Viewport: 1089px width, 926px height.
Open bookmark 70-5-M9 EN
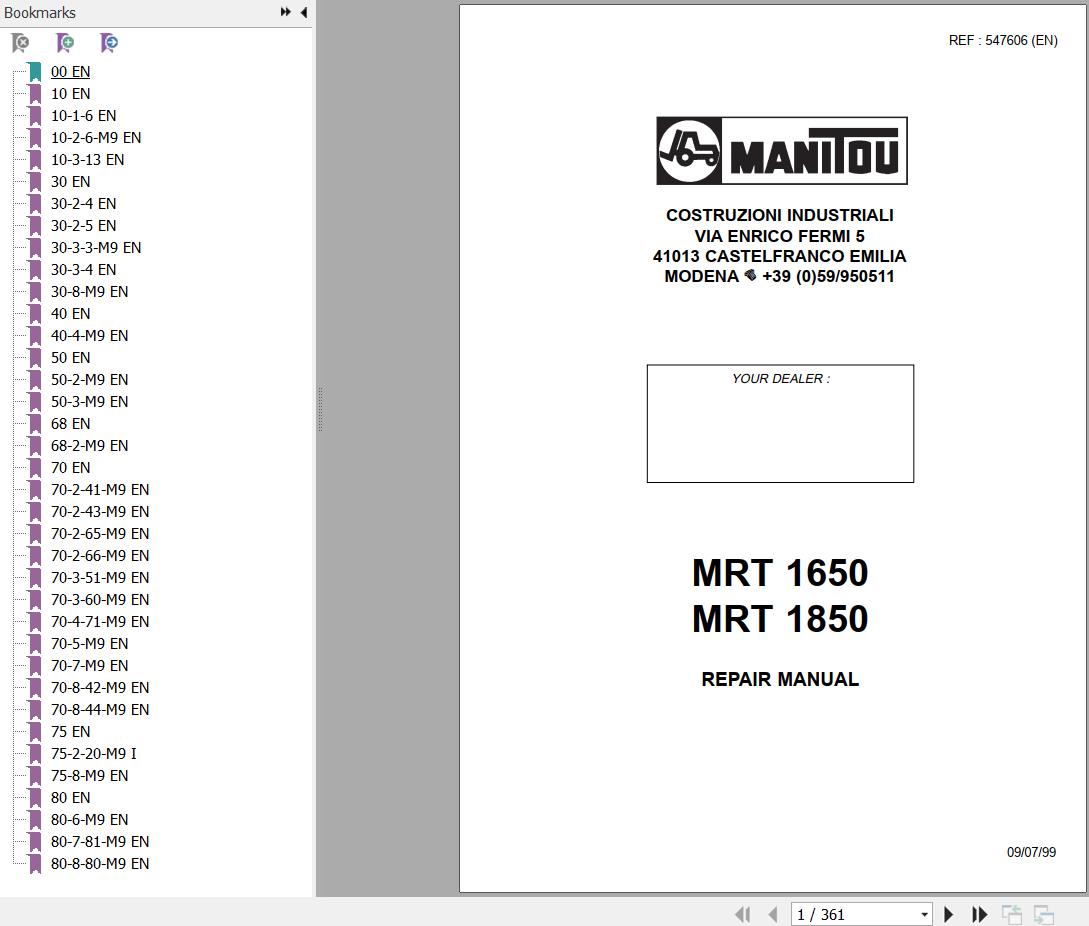(x=90, y=643)
